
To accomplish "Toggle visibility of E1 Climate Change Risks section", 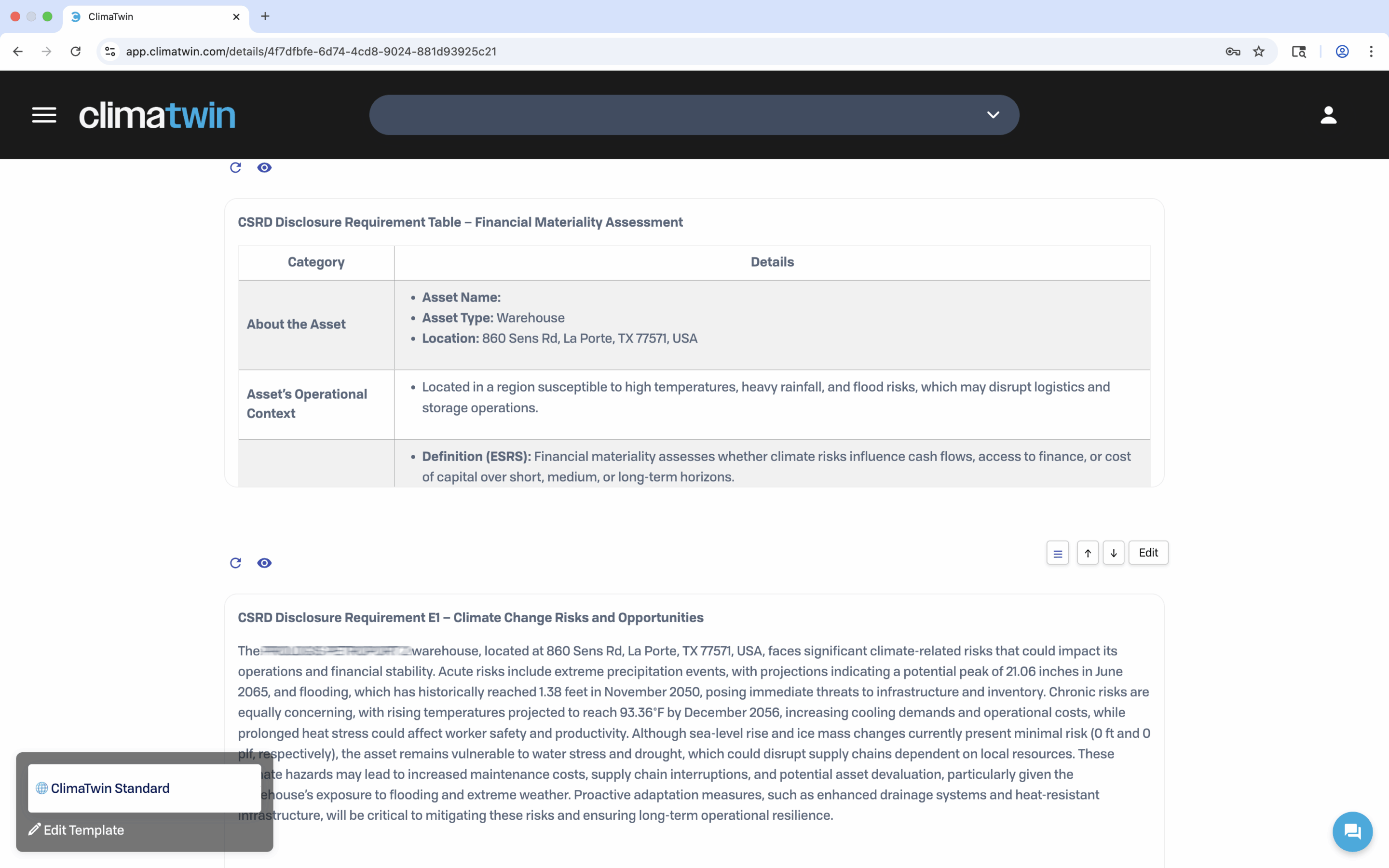I will 264,563.
